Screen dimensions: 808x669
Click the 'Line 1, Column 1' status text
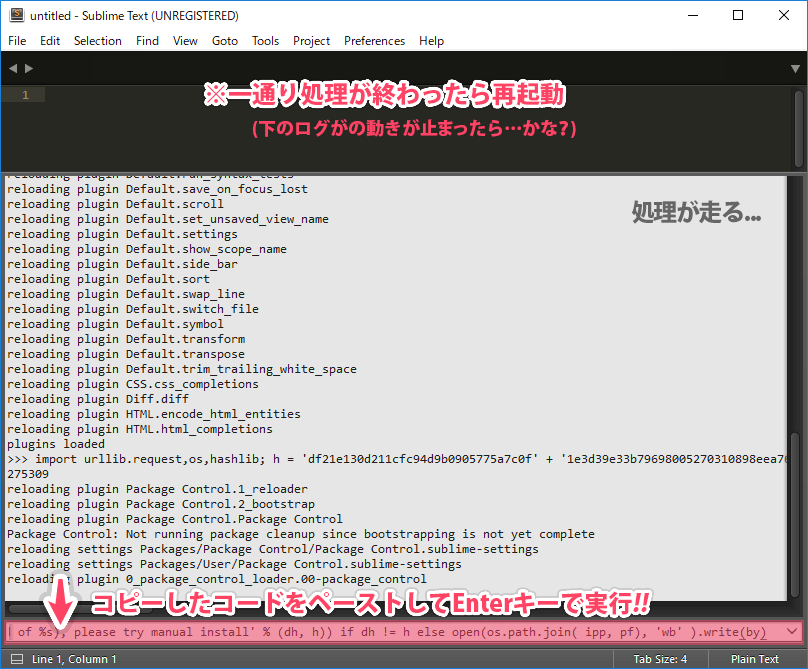point(74,659)
